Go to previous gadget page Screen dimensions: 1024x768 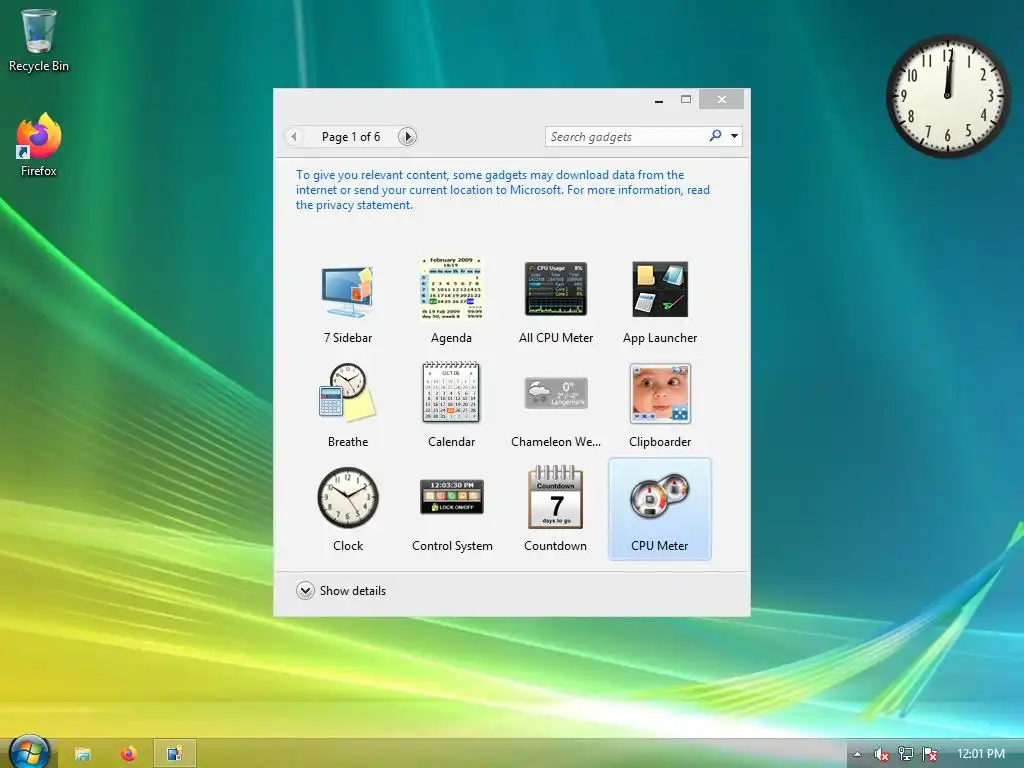click(x=294, y=136)
